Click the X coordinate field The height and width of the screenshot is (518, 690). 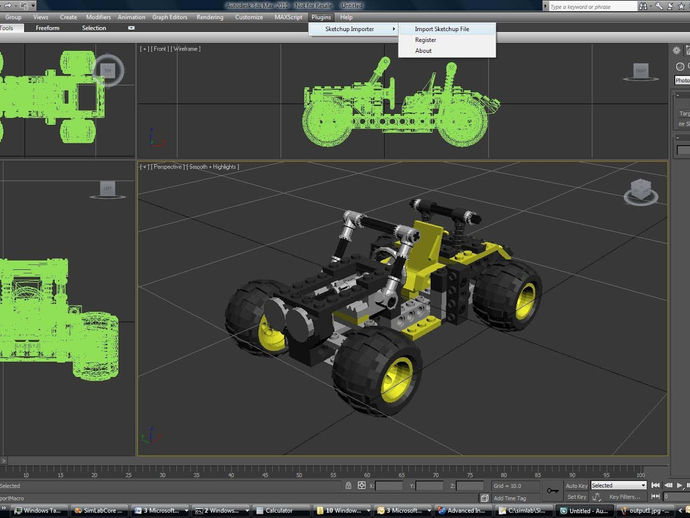pyautogui.click(x=389, y=486)
